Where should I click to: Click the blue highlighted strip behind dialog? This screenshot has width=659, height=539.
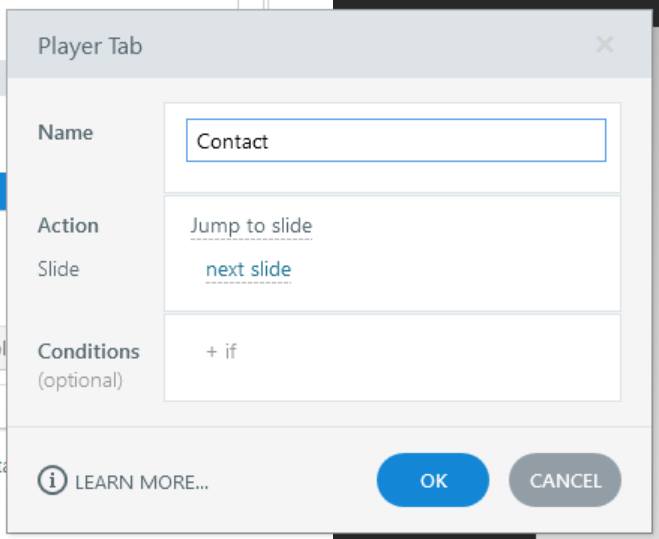click(3, 190)
